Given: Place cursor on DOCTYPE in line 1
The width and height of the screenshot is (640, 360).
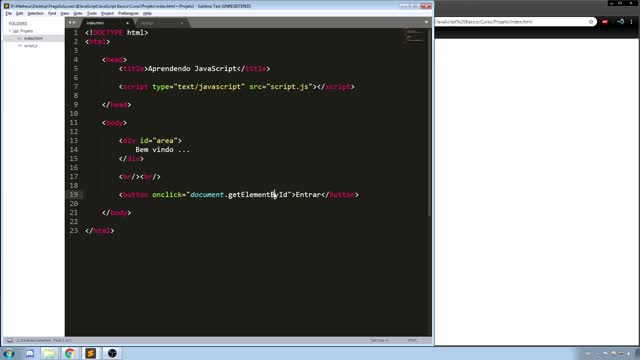Looking at the screenshot, I should (x=108, y=33).
